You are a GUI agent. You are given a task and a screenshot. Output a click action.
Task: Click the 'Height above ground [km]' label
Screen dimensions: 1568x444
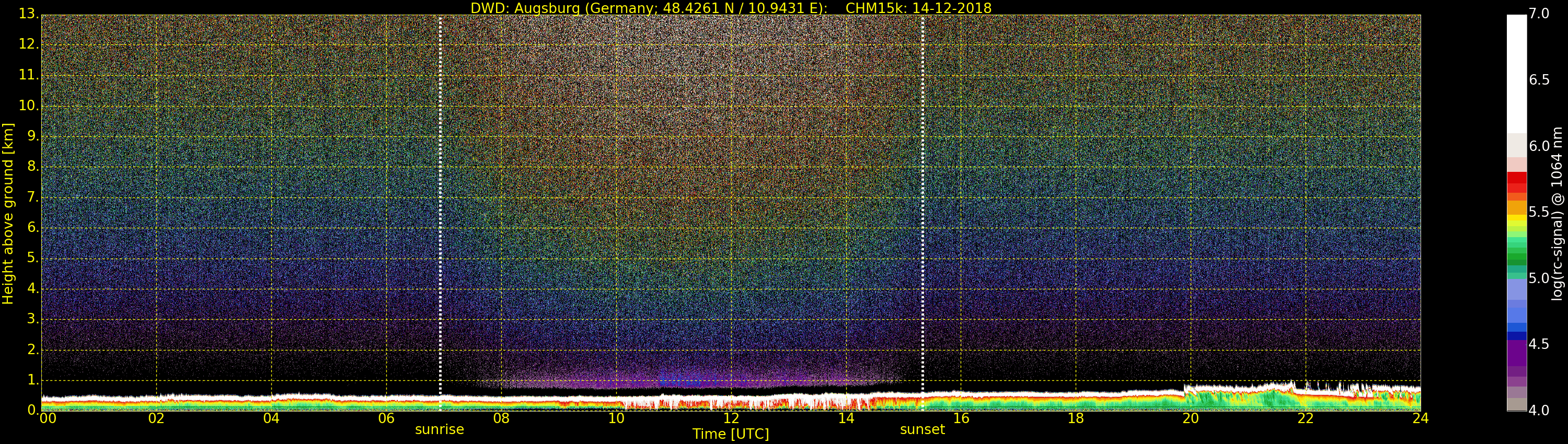pyautogui.click(x=8, y=213)
